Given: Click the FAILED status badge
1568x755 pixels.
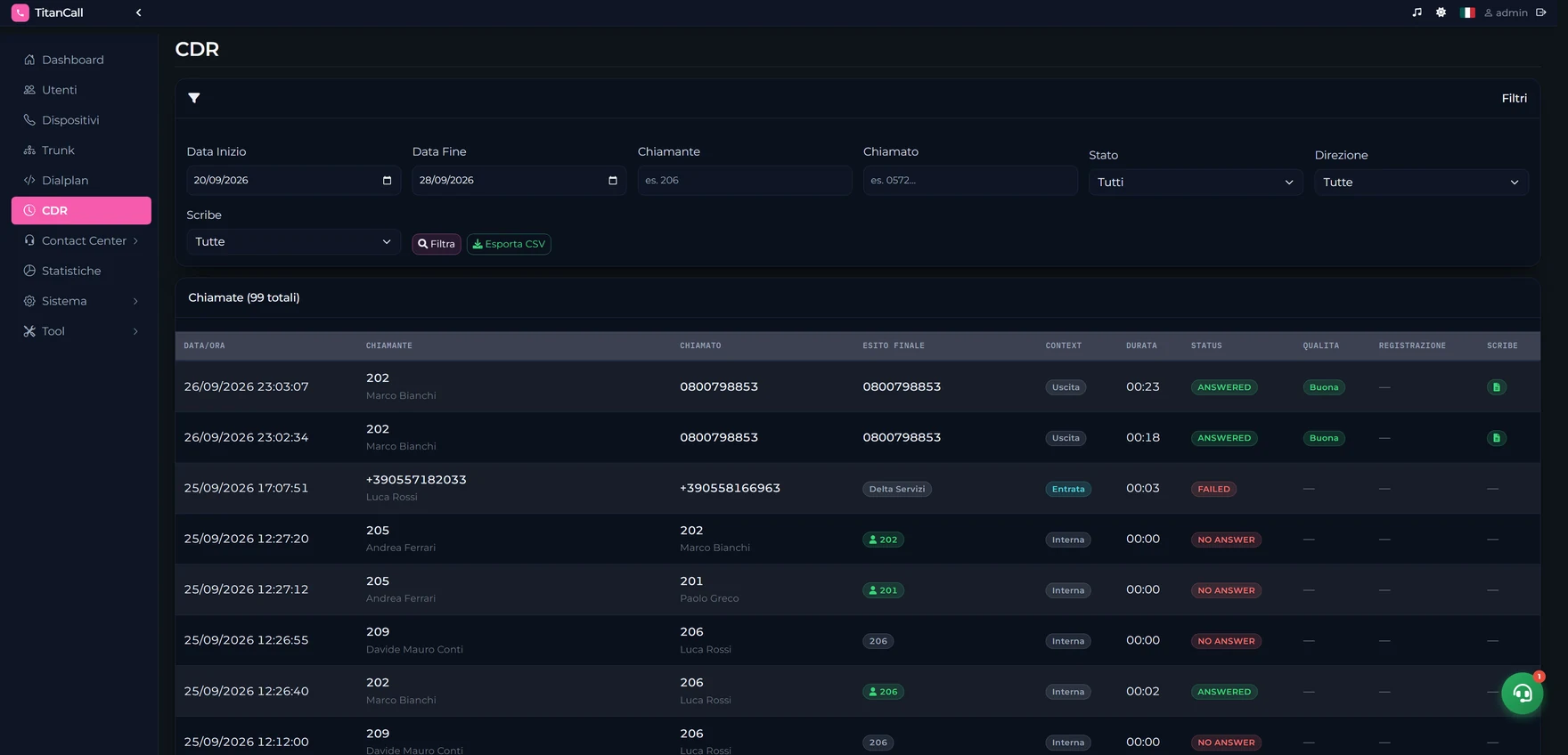Looking at the screenshot, I should click(x=1213, y=489).
